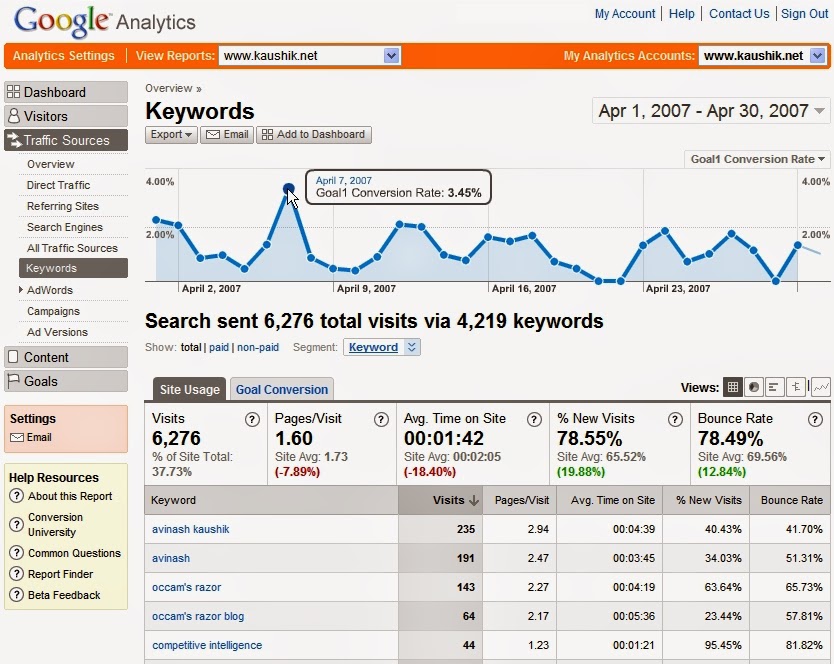Sort by Bounce Rate column header
Screen dimensions: 834x664
[791, 500]
